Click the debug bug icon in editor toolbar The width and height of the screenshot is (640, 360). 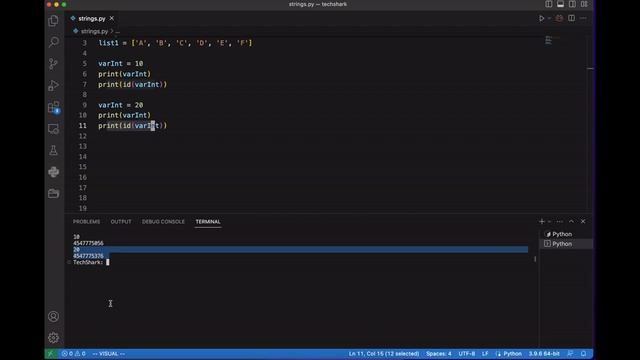pos(559,18)
